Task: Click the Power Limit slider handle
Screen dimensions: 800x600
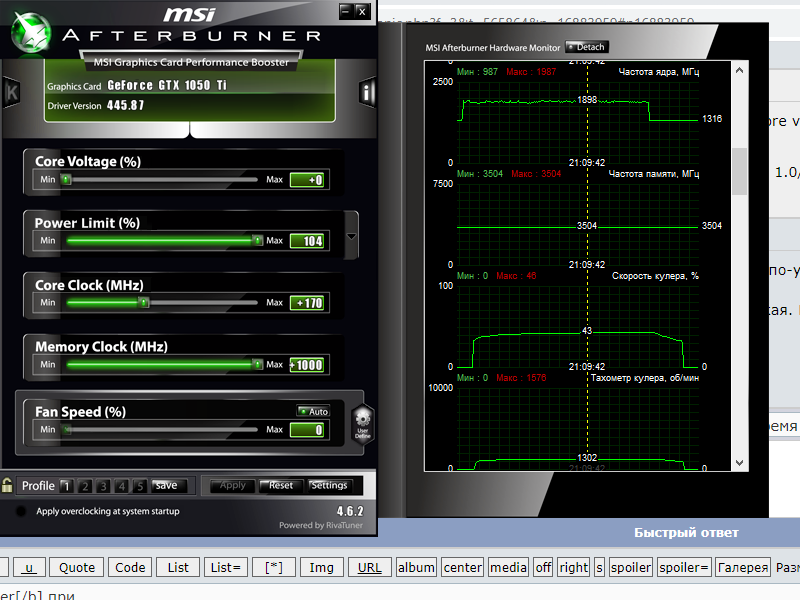Action: pyautogui.click(x=258, y=240)
